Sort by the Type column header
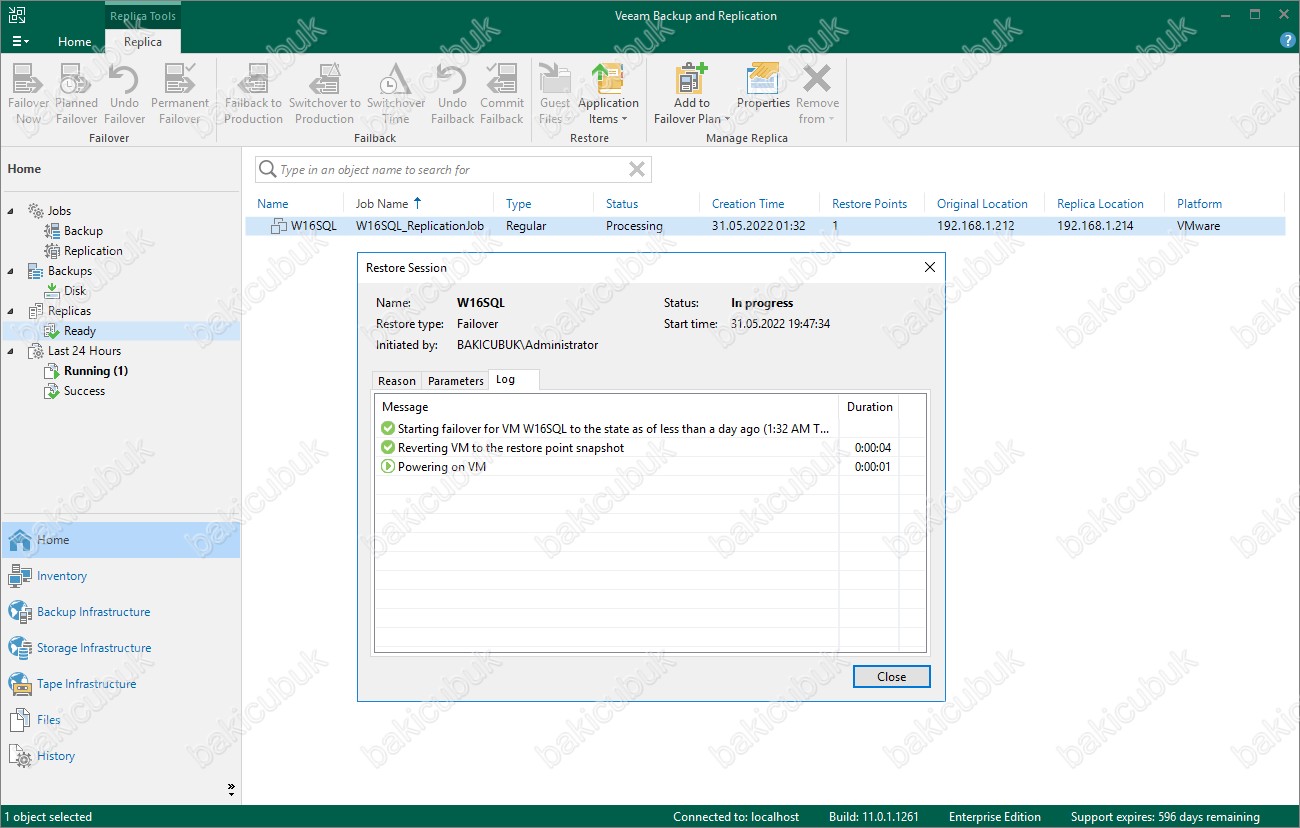This screenshot has height=828, width=1300. pos(518,204)
